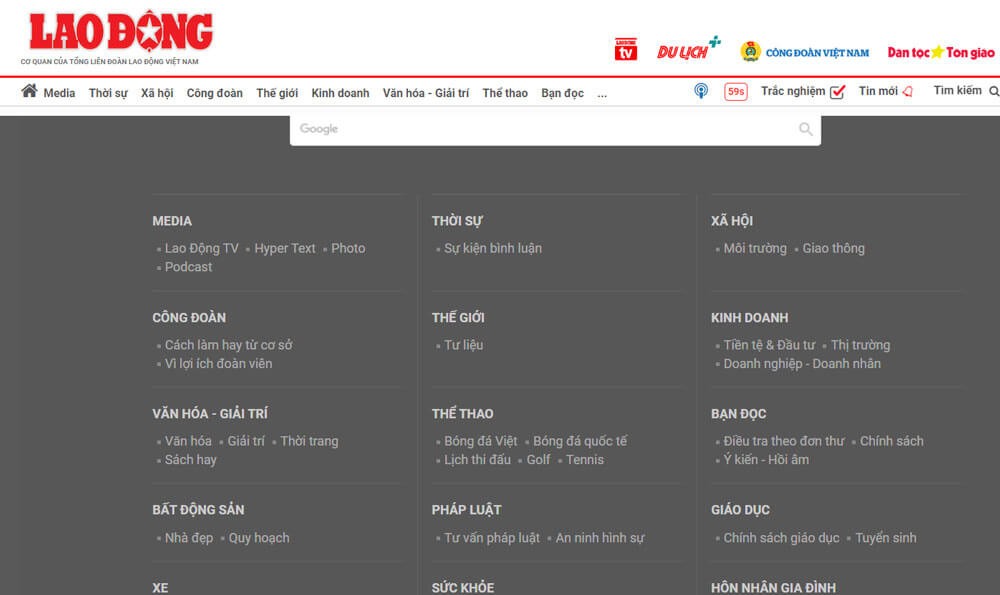Open the Du Lịch travel logo
Viewport: 1000px width, 595px height.
688,49
